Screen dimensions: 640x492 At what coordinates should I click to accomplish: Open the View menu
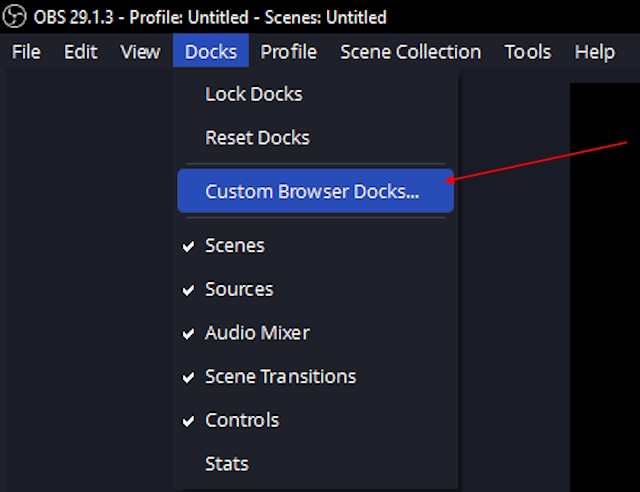(140, 52)
